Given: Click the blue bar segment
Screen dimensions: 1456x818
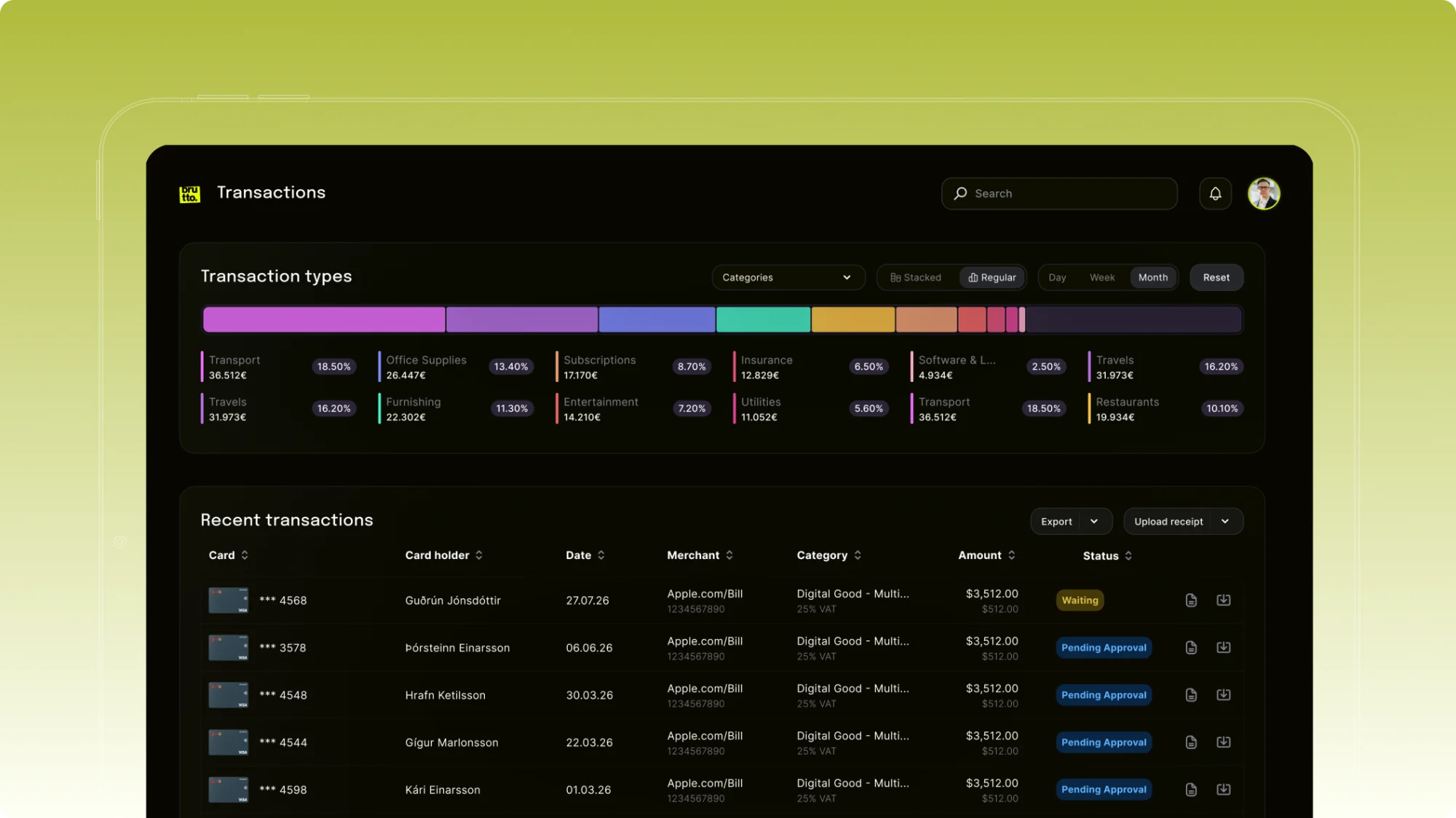Looking at the screenshot, I should pyautogui.click(x=657, y=319).
